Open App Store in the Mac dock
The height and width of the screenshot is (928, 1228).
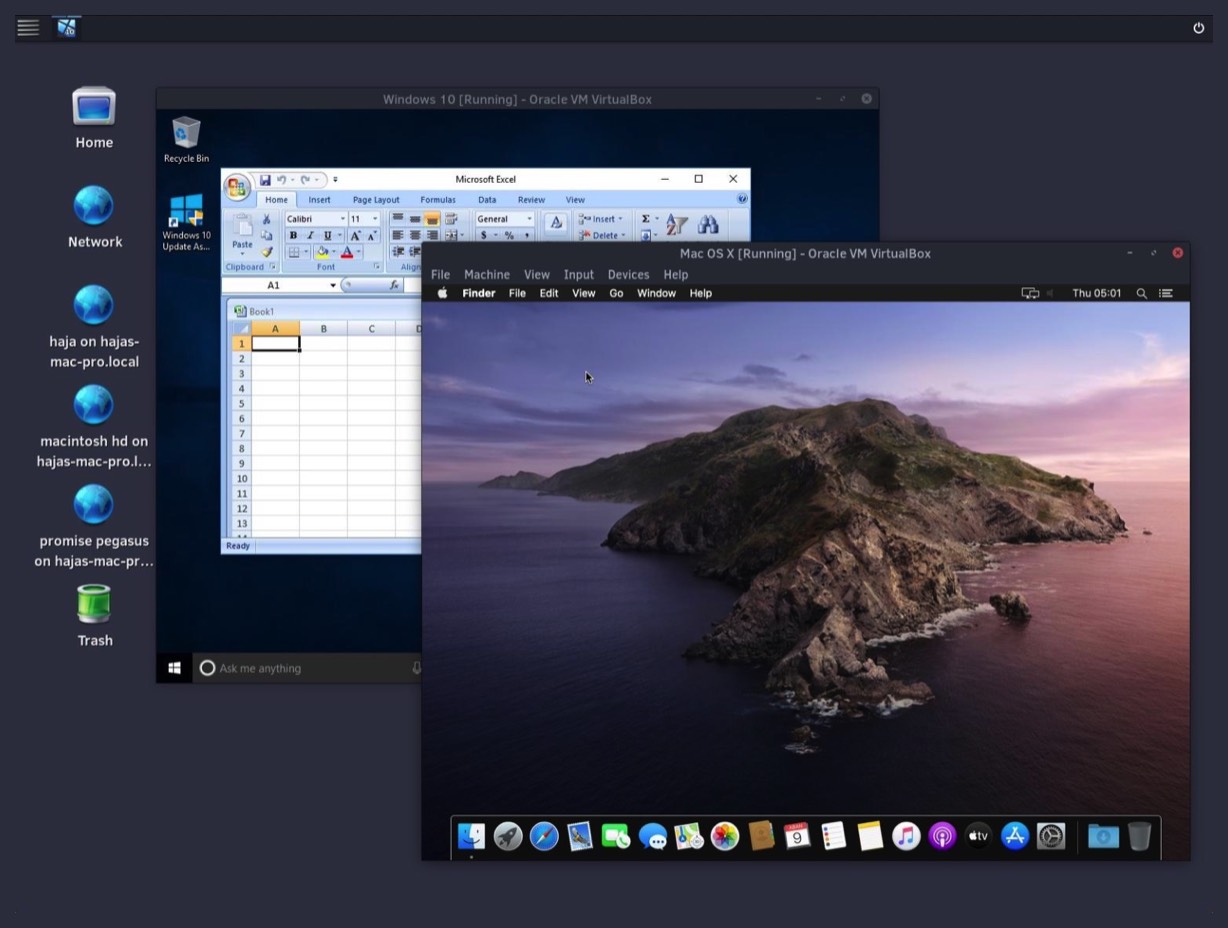[1015, 836]
